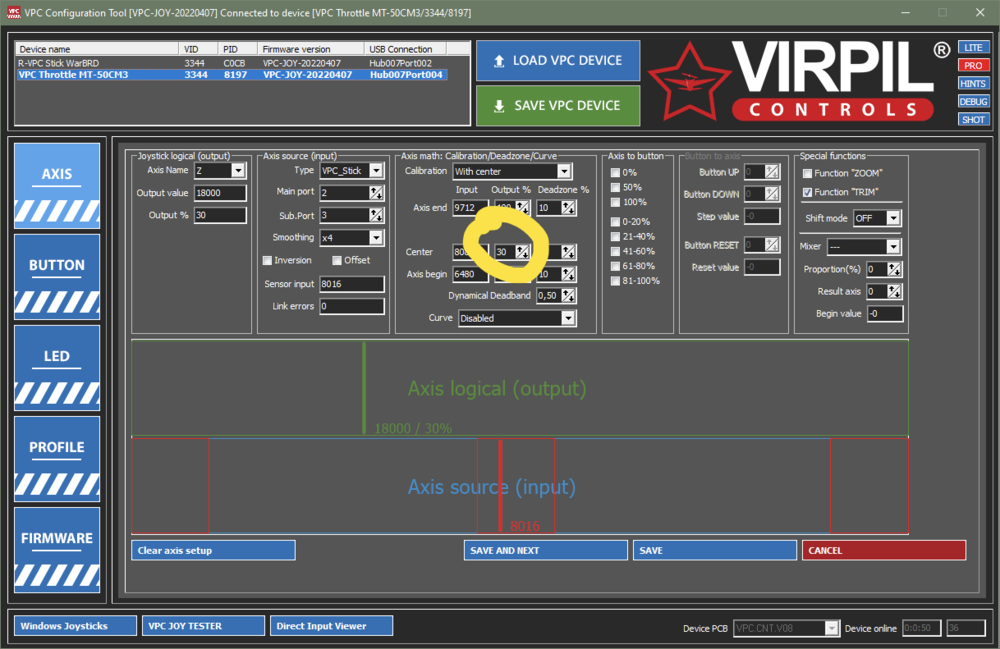Open the Curve dropdown
The width and height of the screenshot is (1000, 649).
tap(568, 318)
